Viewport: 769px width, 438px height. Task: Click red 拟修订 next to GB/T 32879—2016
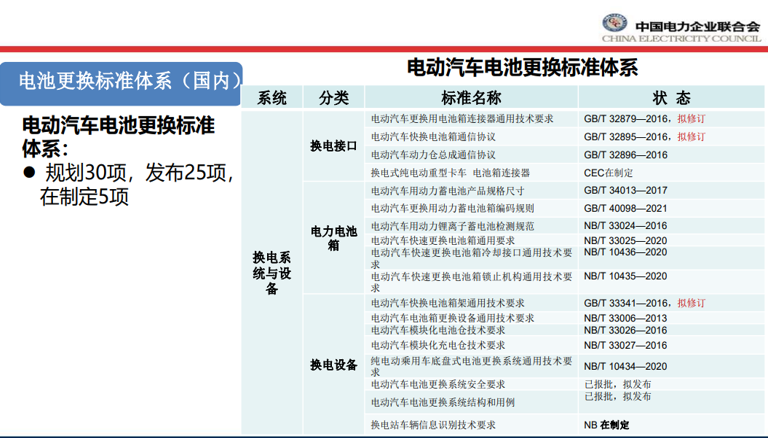pyautogui.click(x=692, y=119)
